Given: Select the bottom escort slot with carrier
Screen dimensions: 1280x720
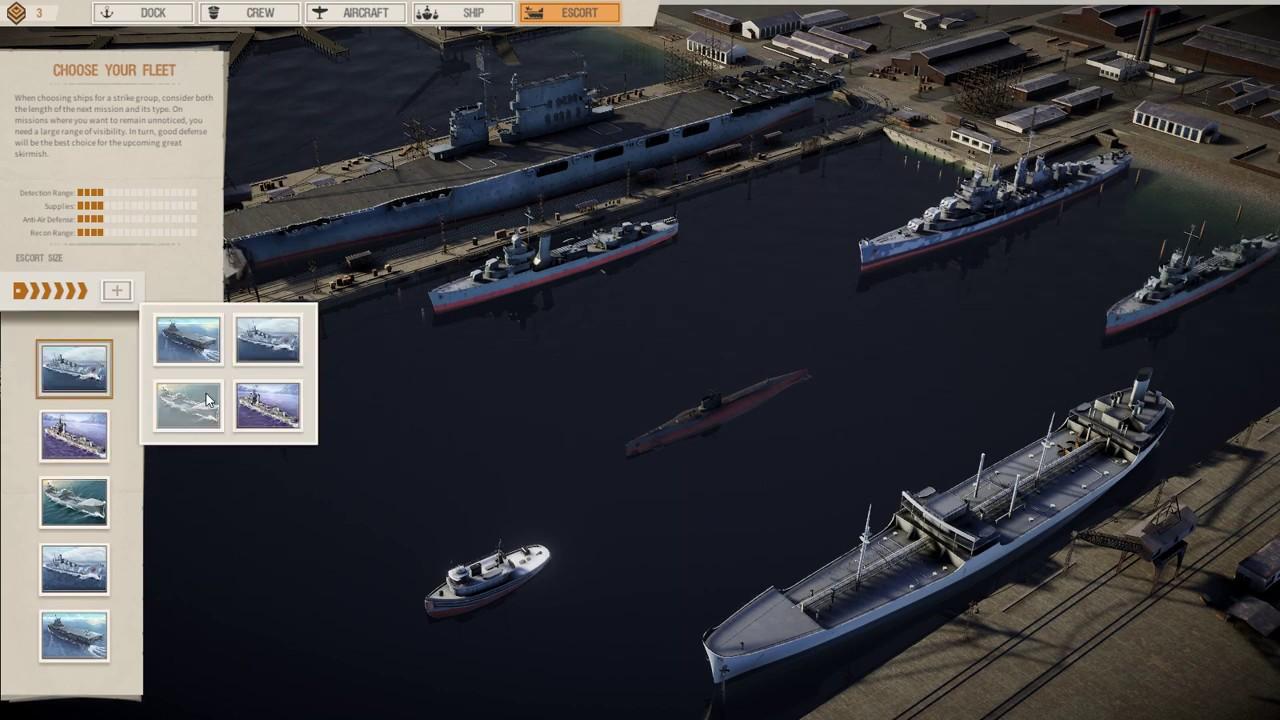Looking at the screenshot, I should pyautogui.click(x=74, y=636).
